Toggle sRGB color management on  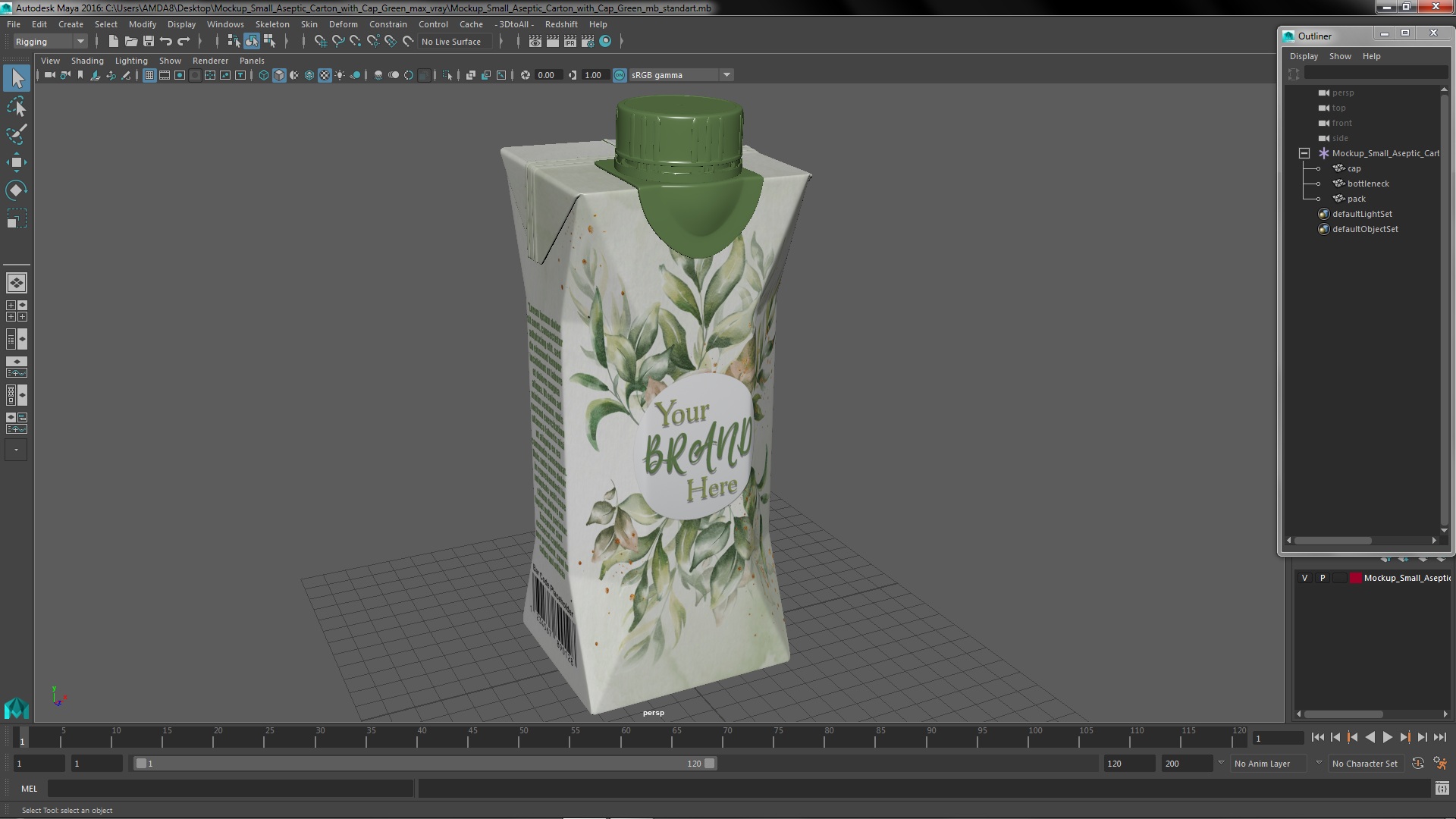[x=620, y=75]
